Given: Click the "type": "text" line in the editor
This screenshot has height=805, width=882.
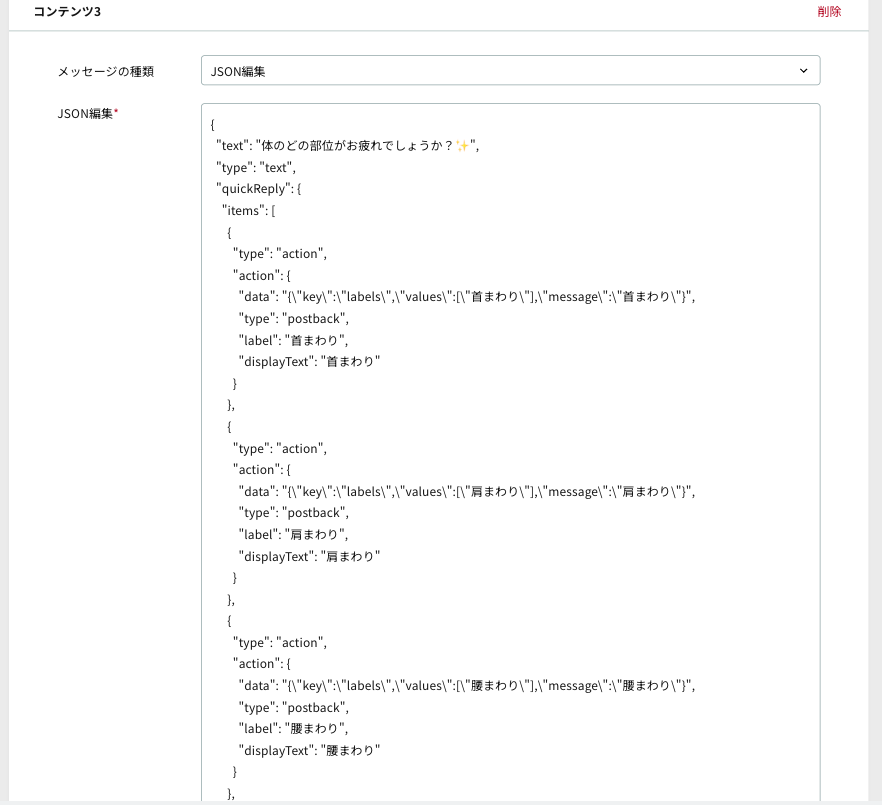Looking at the screenshot, I should [x=256, y=168].
